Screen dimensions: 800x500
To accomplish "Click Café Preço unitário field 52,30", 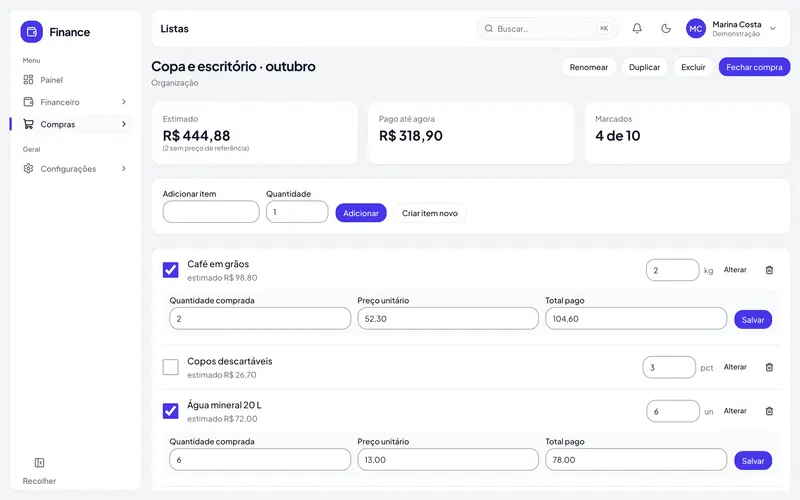I will pyautogui.click(x=448, y=318).
